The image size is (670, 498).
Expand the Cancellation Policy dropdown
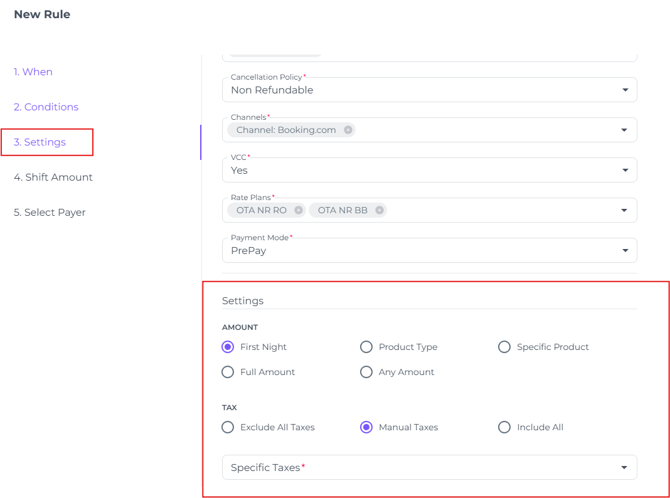coord(625,90)
